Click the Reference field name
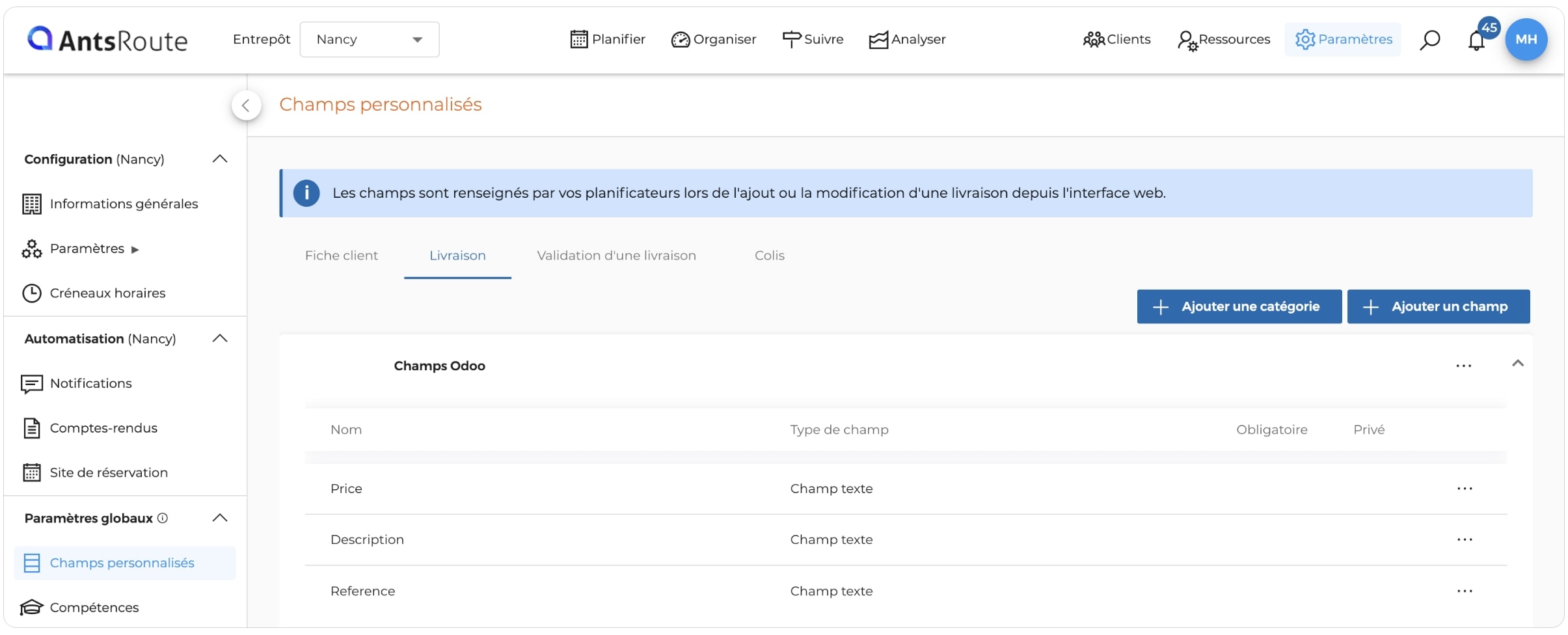This screenshot has height=635, width=1568. (x=362, y=591)
